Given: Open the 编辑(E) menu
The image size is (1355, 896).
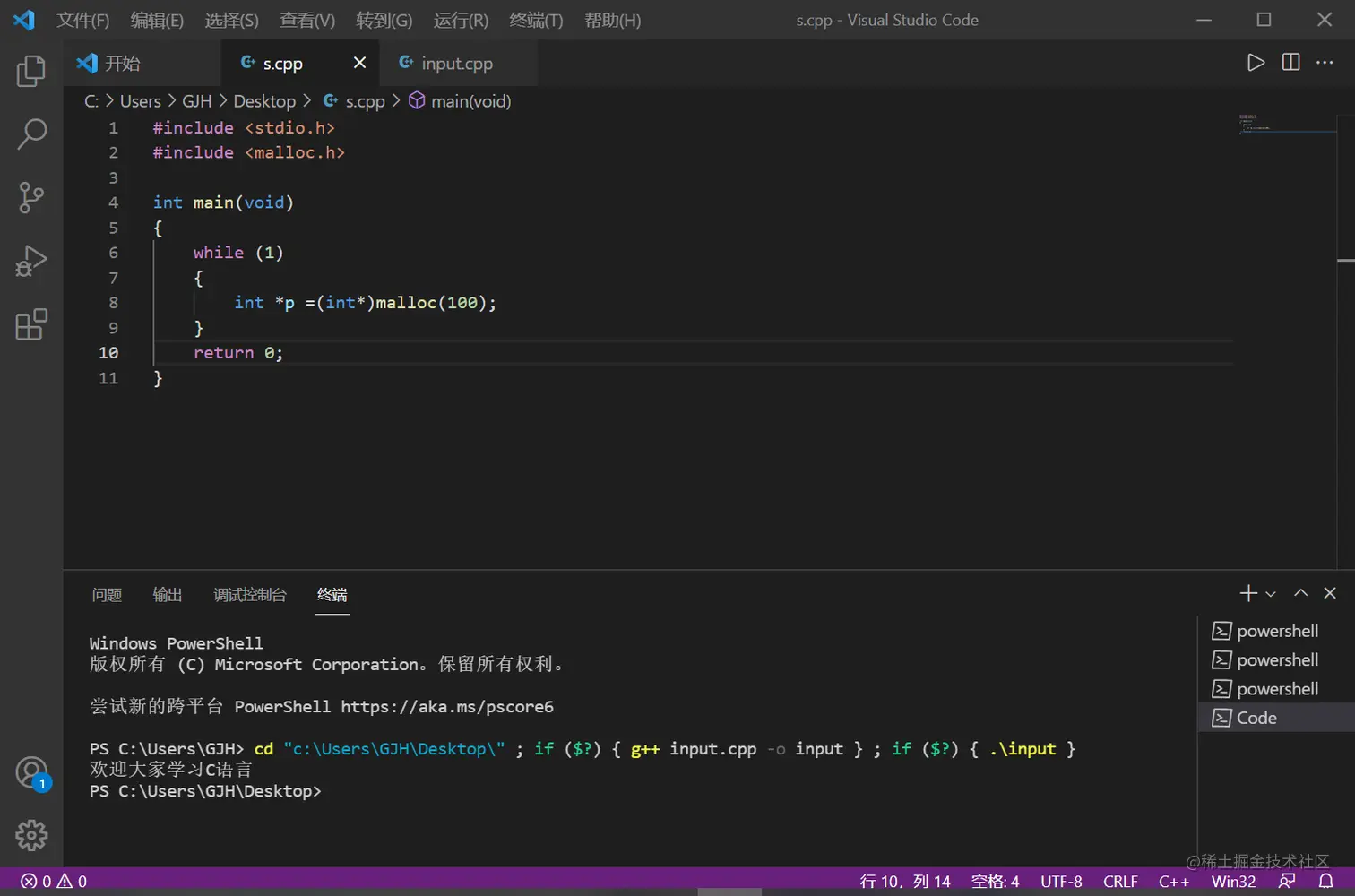Looking at the screenshot, I should (x=157, y=20).
